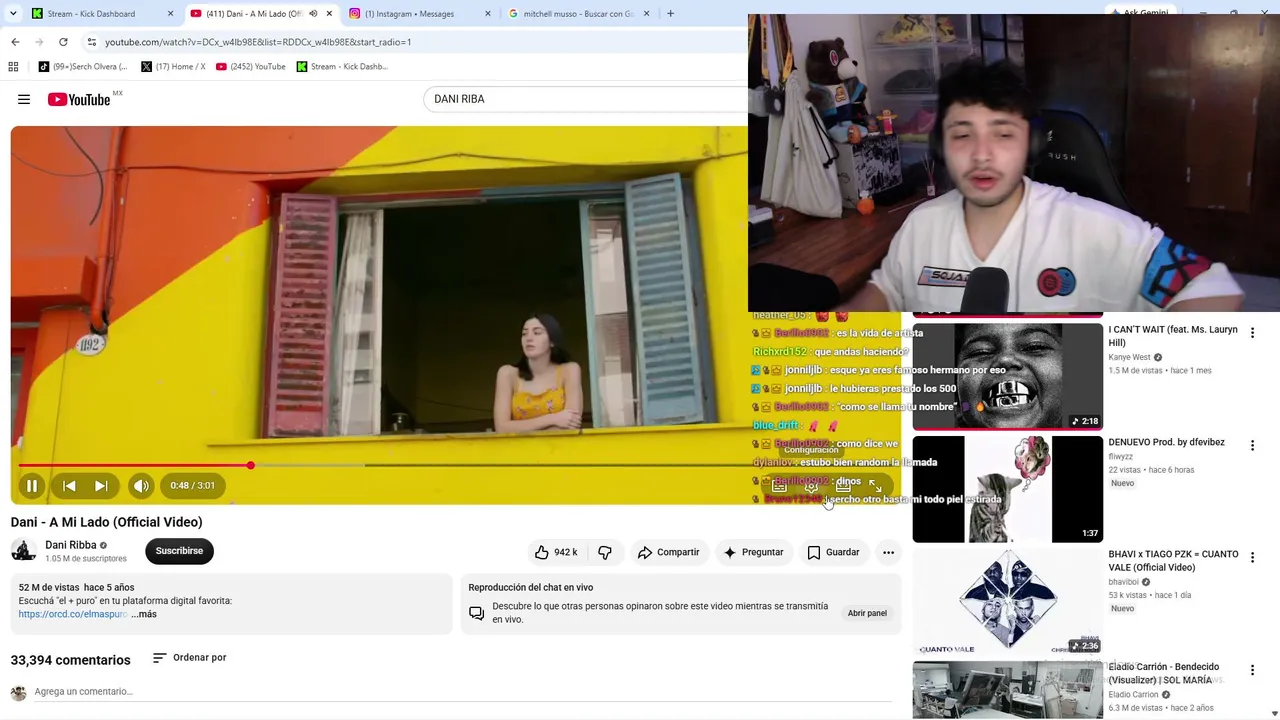Enter fullscreen mode on the video
1280x720 pixels.
click(875, 486)
